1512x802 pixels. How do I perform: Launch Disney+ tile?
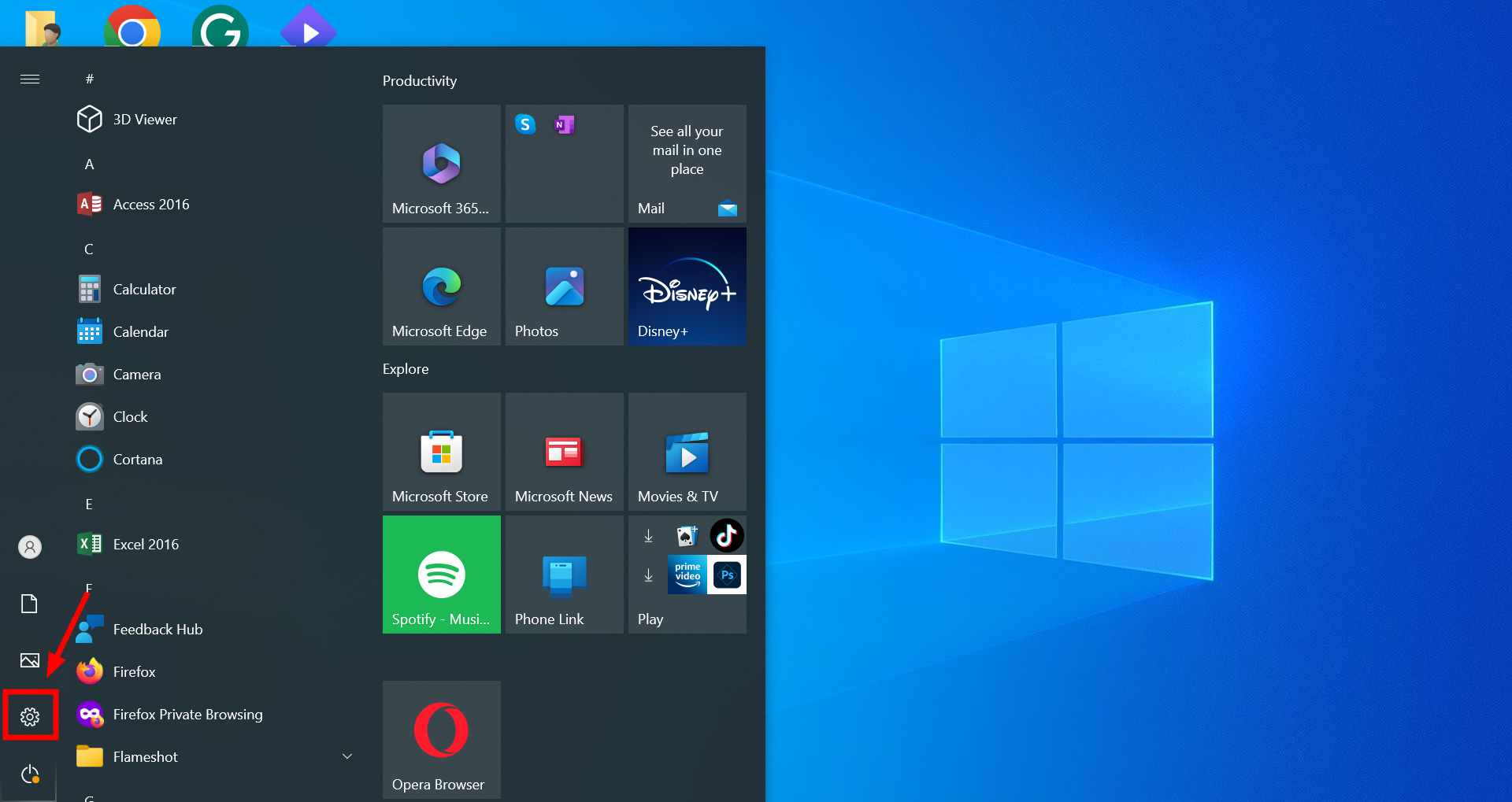[x=686, y=286]
